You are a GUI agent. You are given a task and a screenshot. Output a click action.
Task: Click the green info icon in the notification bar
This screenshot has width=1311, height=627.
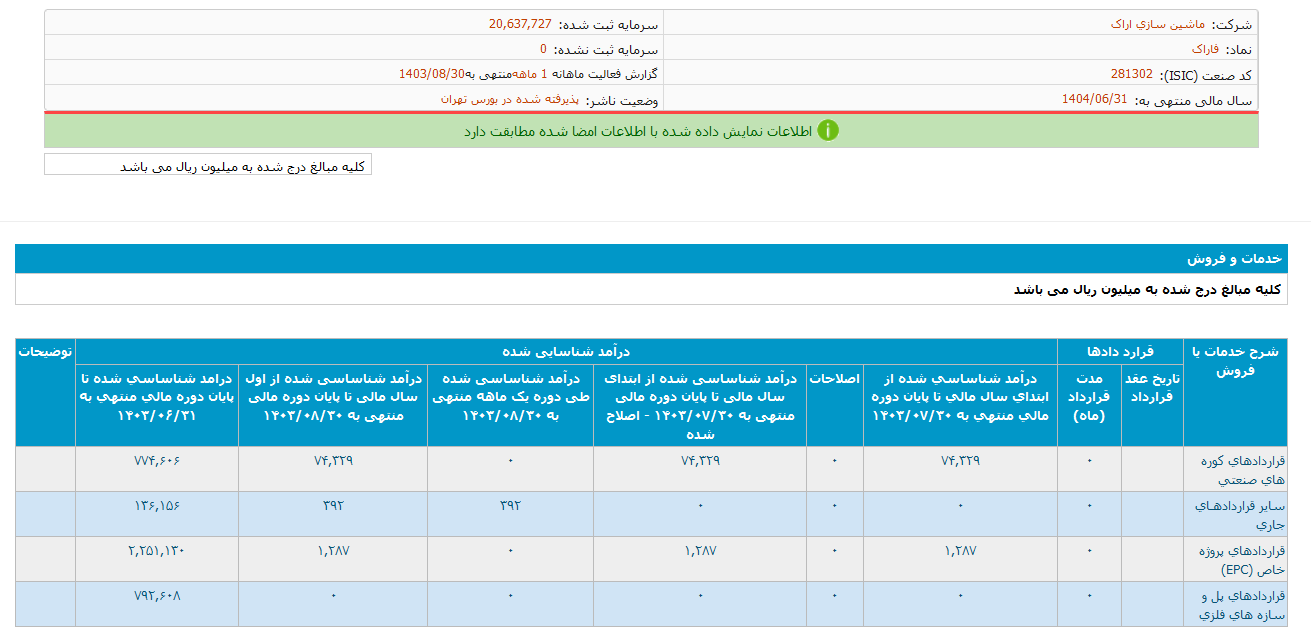click(827, 131)
